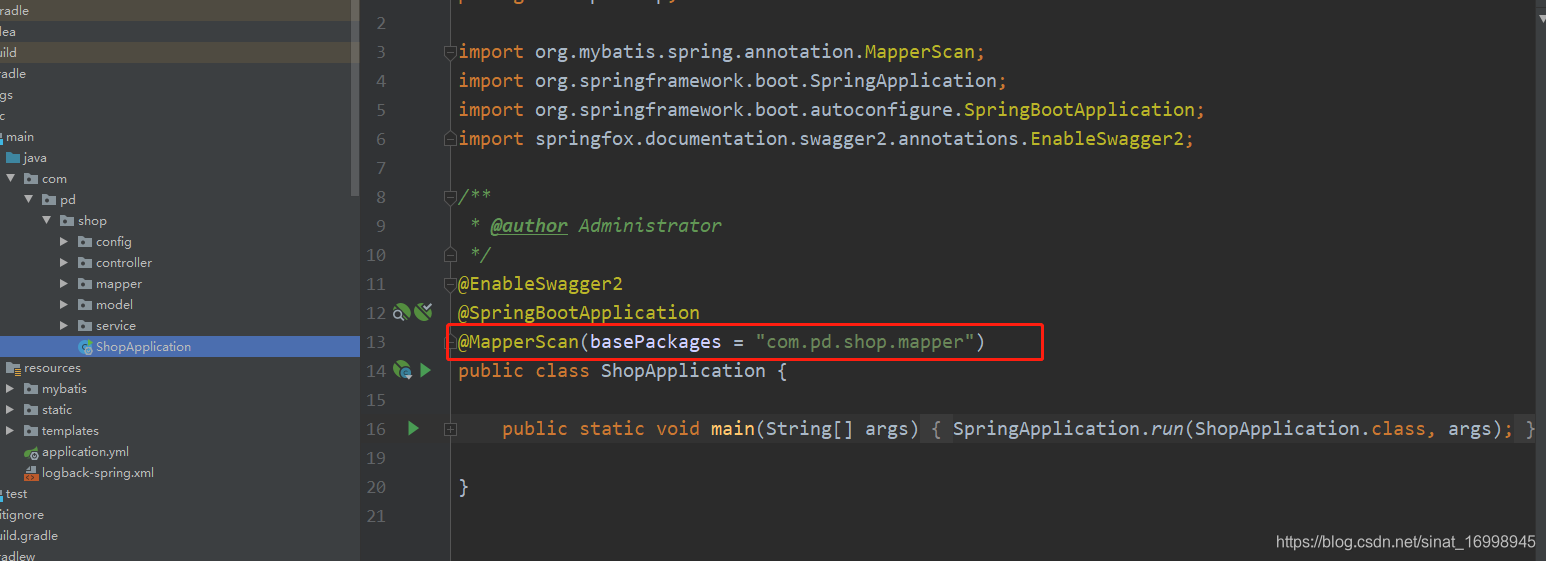
Task: Expand the folded main method, line 16
Action: pyautogui.click(x=451, y=429)
